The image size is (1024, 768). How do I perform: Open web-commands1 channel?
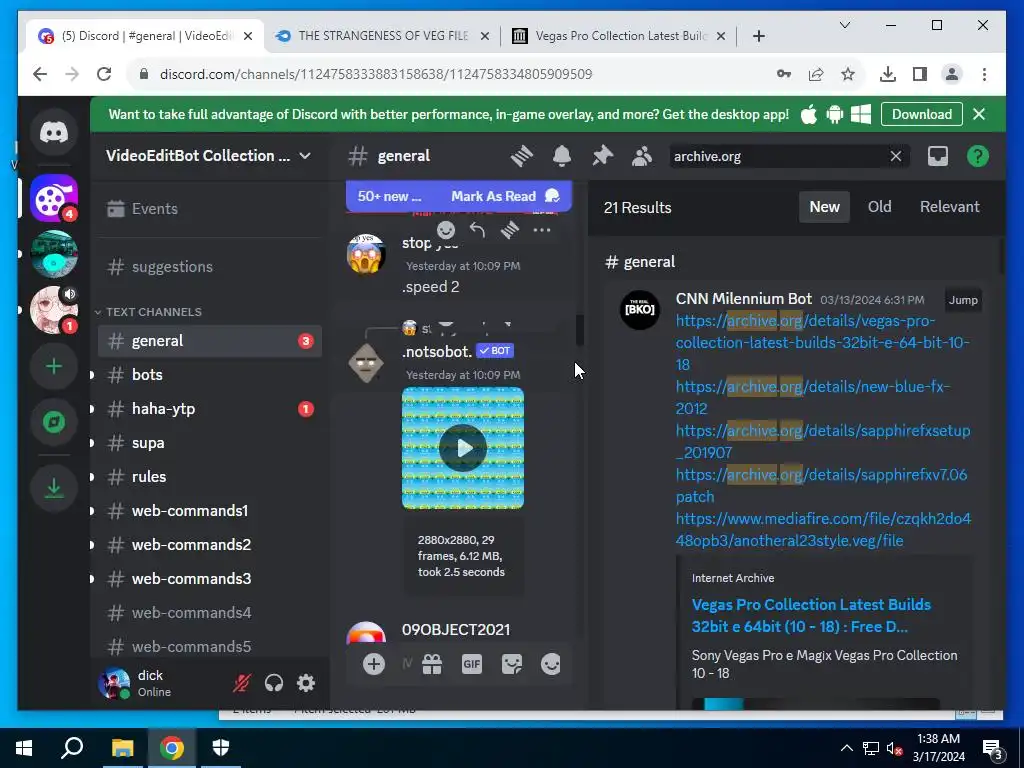tap(209, 511)
